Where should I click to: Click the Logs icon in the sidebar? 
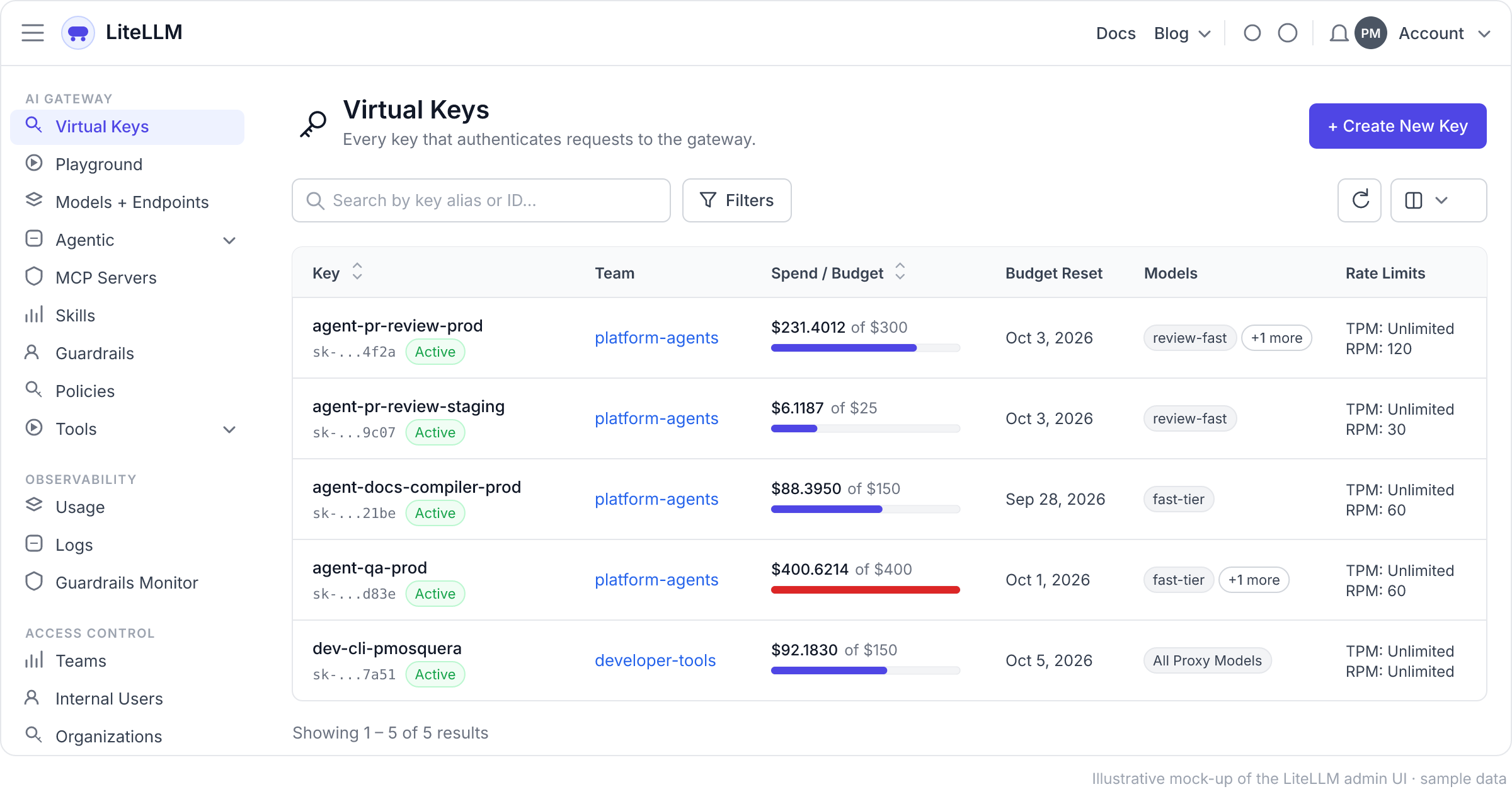[34, 543]
